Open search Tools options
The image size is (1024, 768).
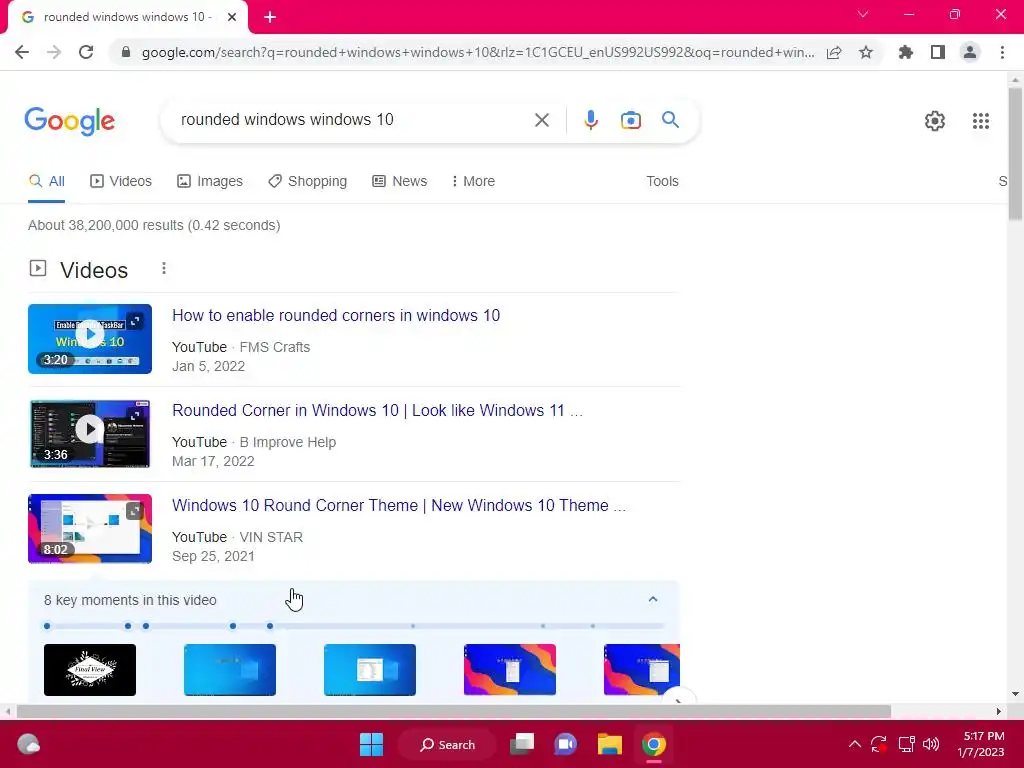click(662, 182)
